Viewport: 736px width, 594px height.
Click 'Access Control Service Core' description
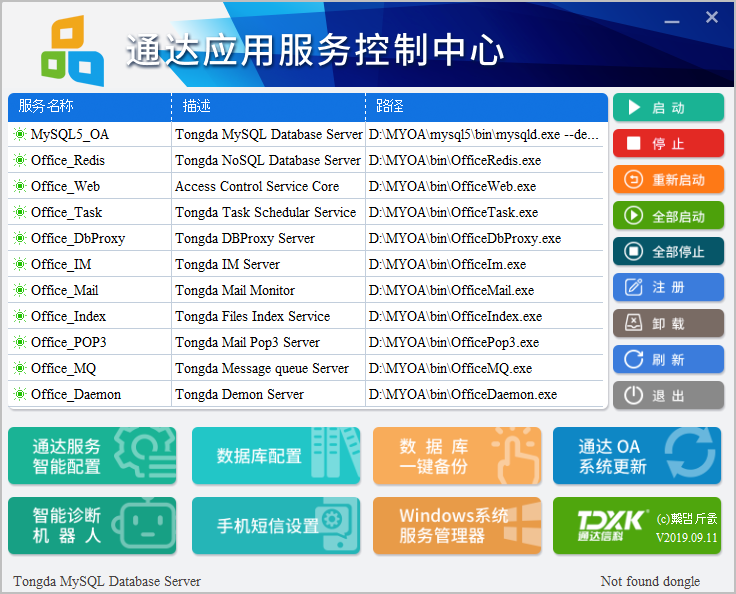pyautogui.click(x=257, y=186)
